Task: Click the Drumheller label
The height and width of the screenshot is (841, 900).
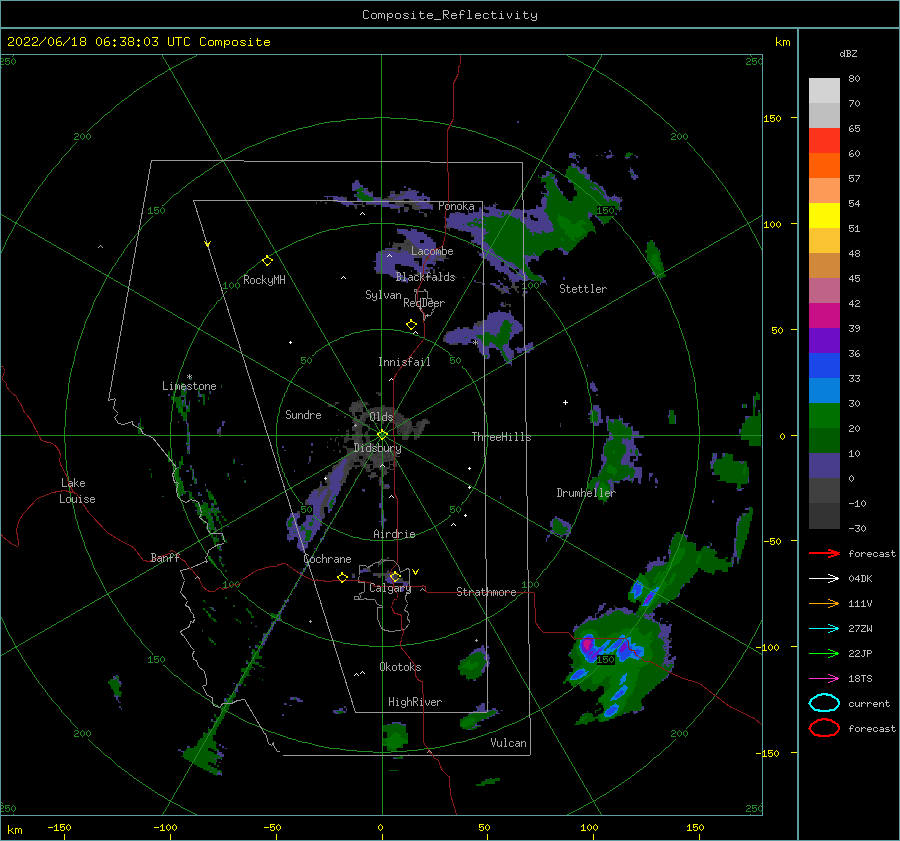Action: click(x=585, y=493)
